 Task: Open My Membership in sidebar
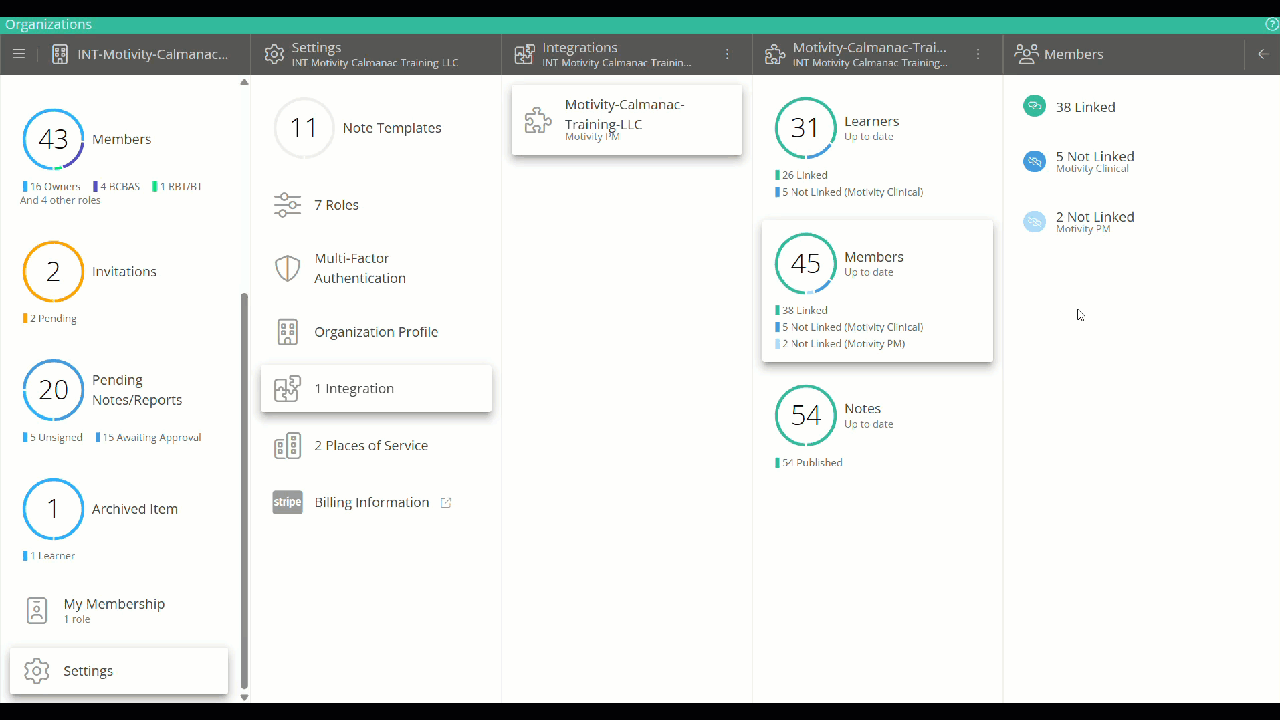click(113, 610)
